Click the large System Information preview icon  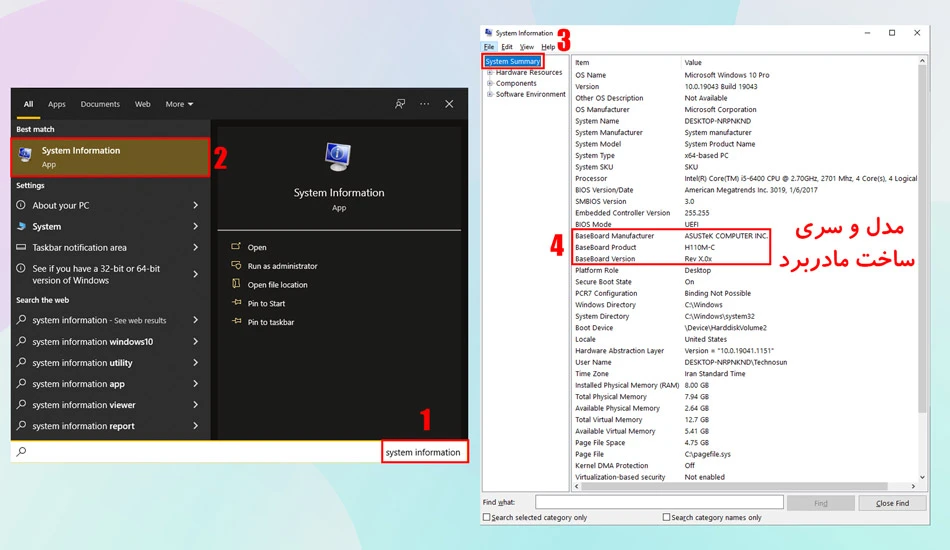338,156
